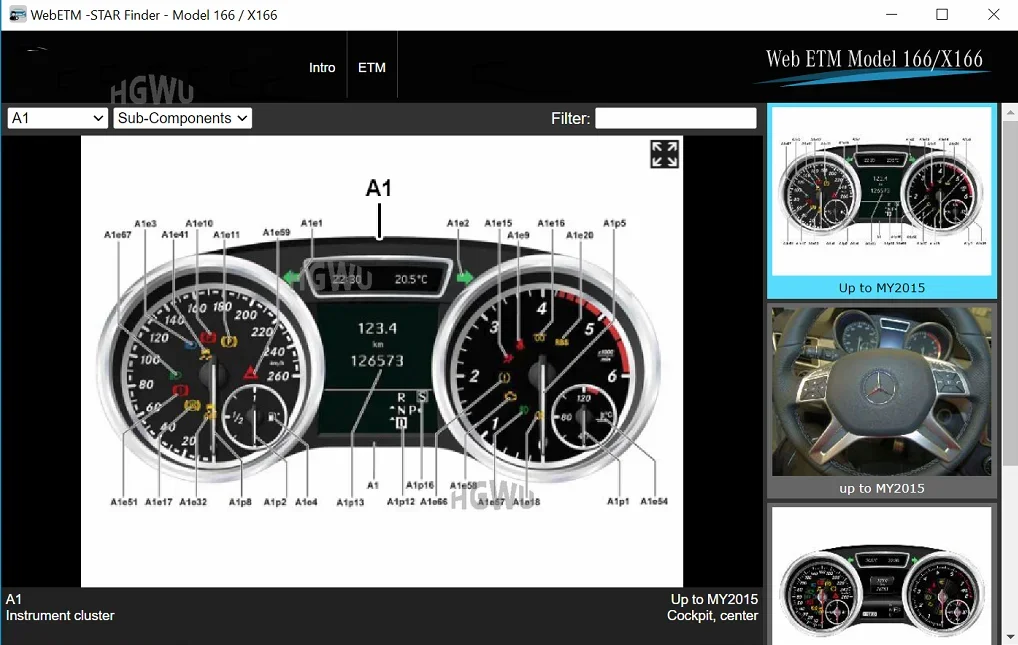Expand the diagram to fullscreen
1018x645 pixels.
[x=664, y=154]
